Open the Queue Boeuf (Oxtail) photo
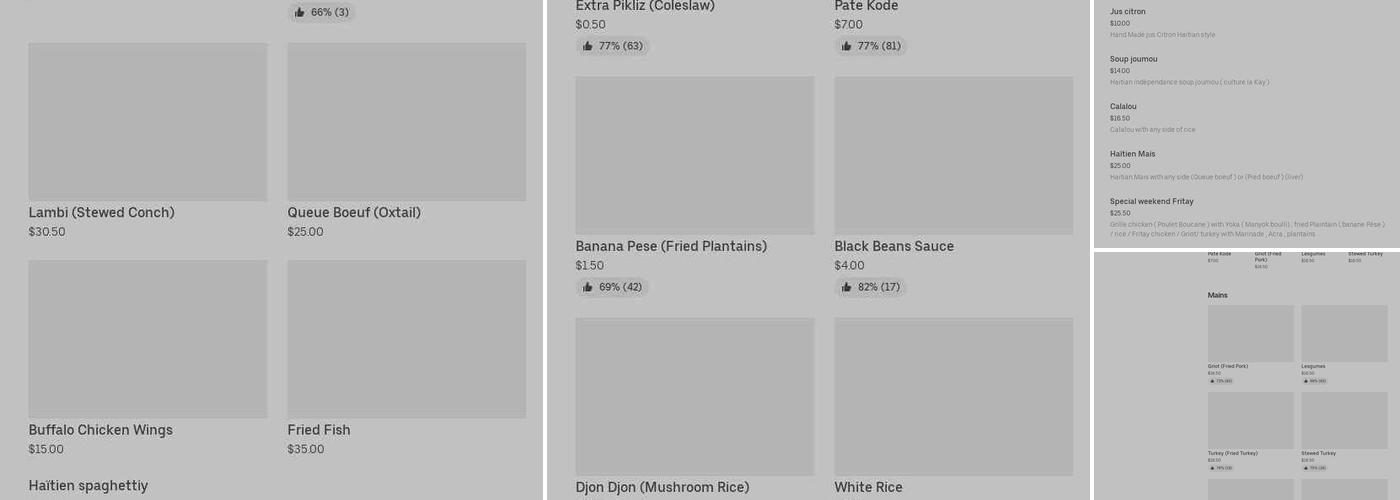This screenshot has height=500, width=1400. [406, 121]
